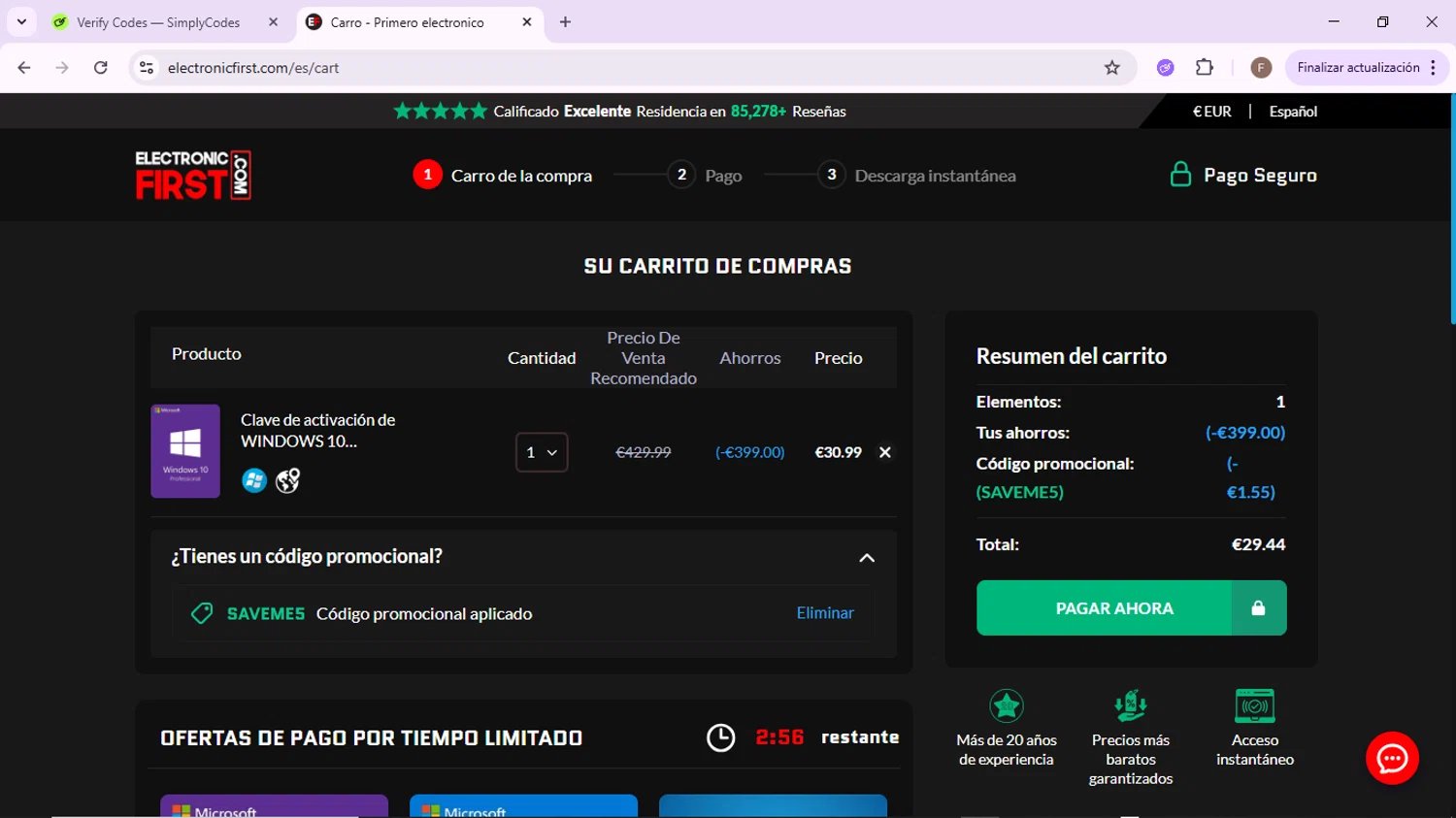Click the padlock icon beside Pago Seguro
1456x818 pixels.
point(1180,175)
